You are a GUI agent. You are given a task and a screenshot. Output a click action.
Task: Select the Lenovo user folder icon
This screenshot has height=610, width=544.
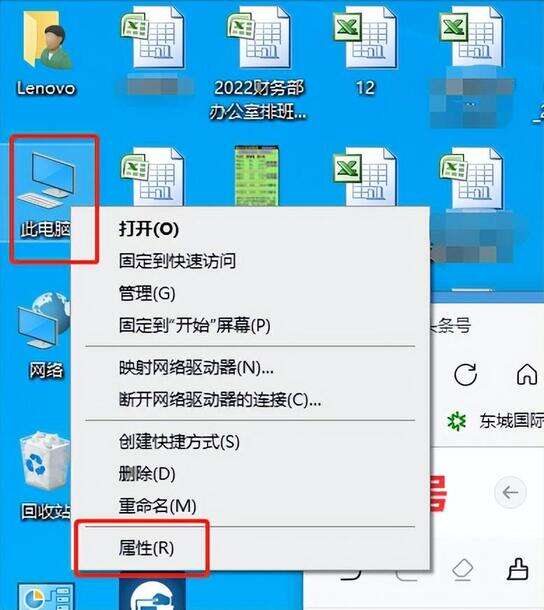(x=46, y=53)
